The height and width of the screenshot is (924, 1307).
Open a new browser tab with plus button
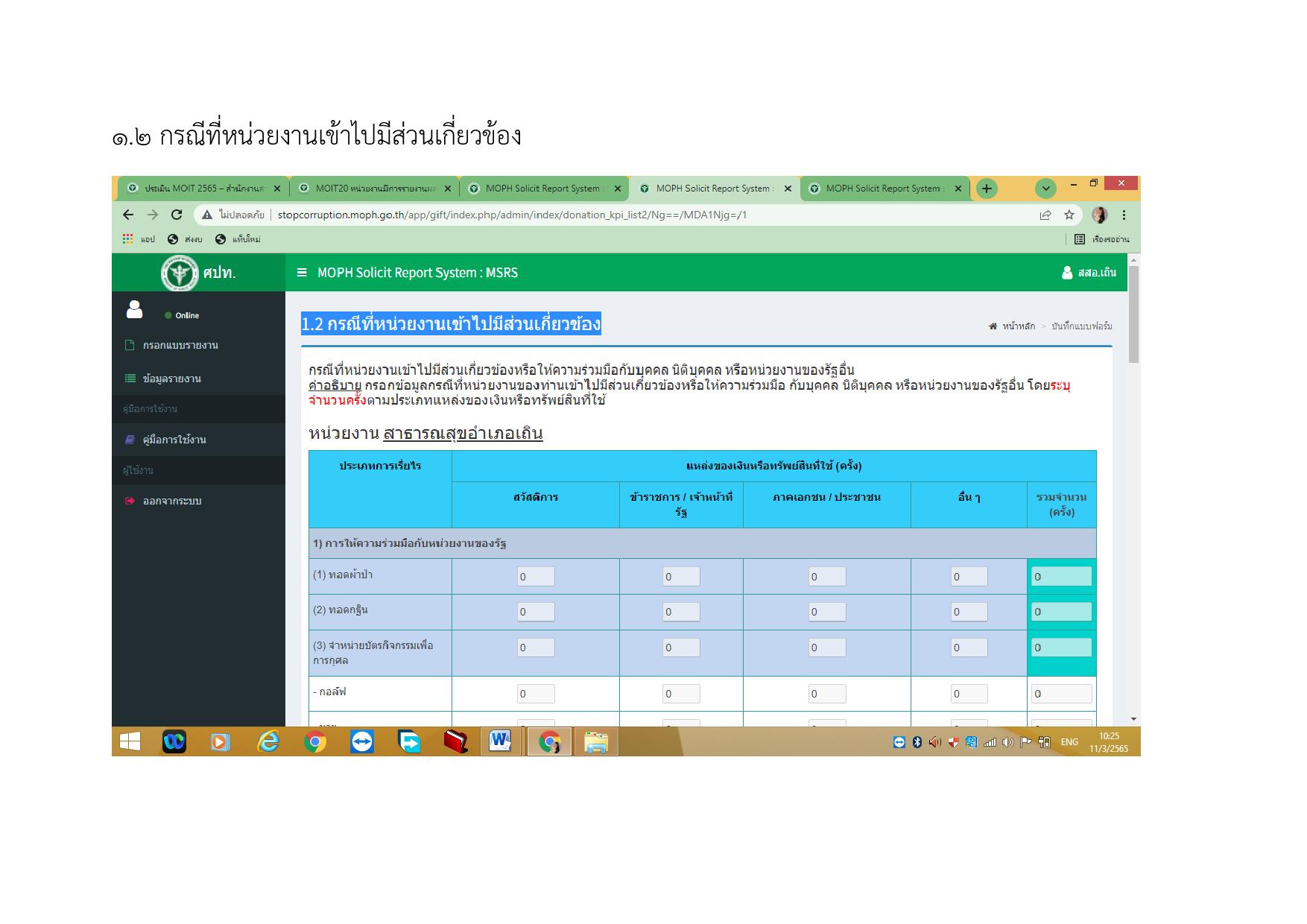point(986,189)
